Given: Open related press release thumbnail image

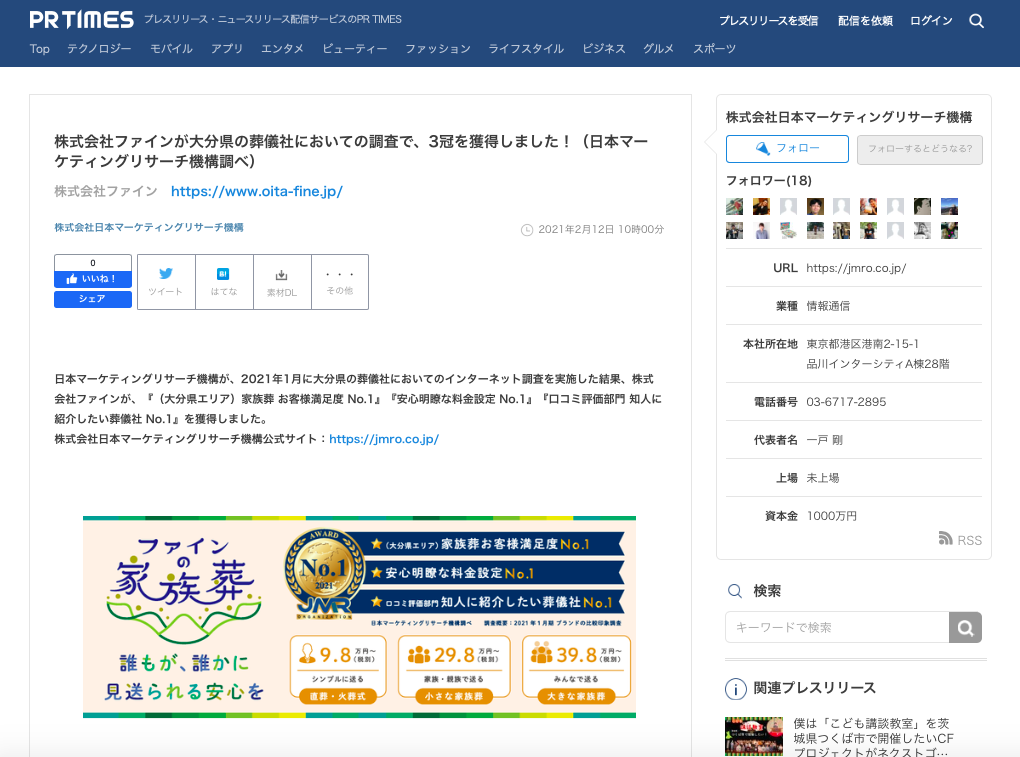Looking at the screenshot, I should [754, 736].
